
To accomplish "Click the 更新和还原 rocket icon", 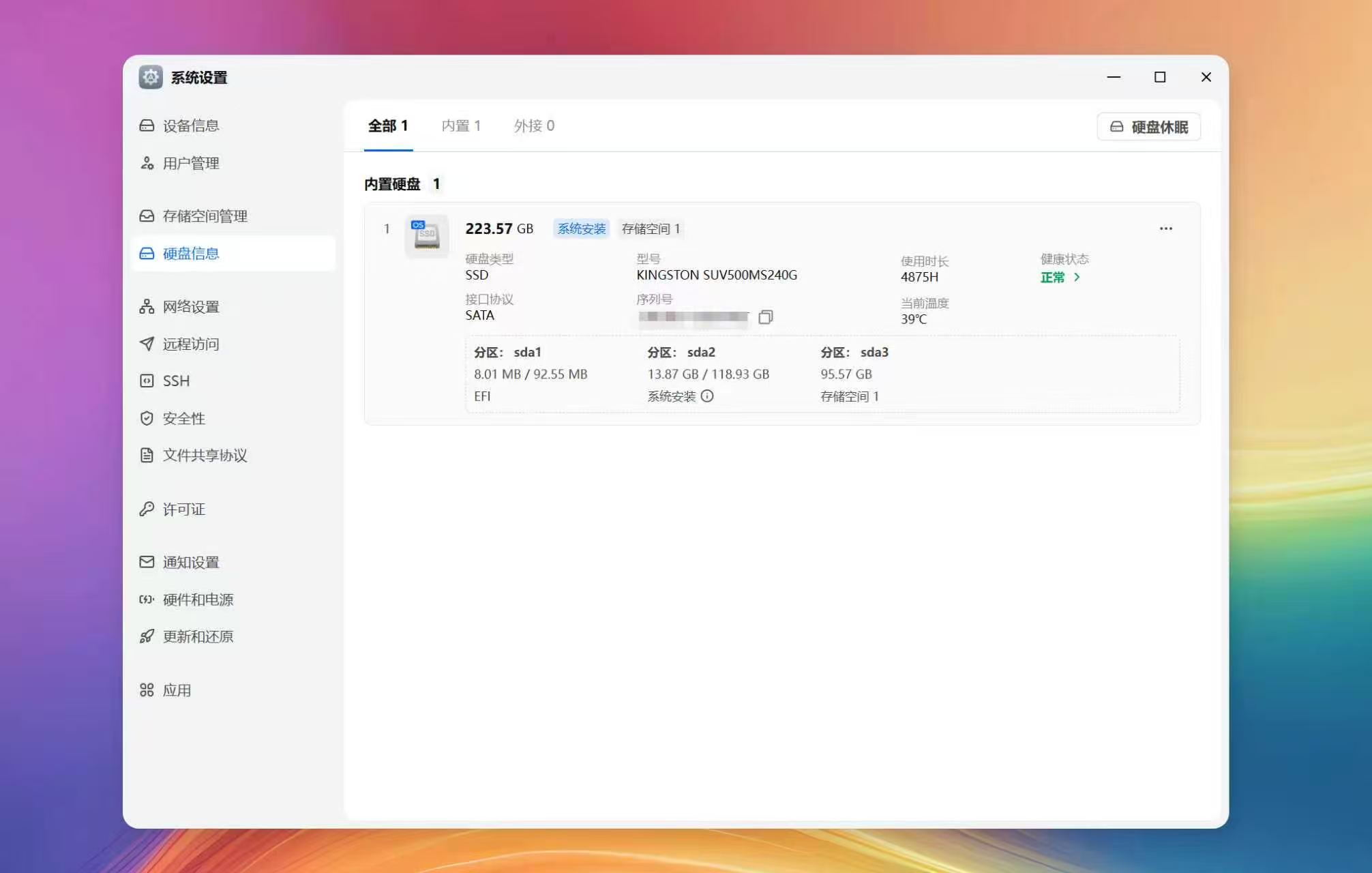I will pos(147,637).
